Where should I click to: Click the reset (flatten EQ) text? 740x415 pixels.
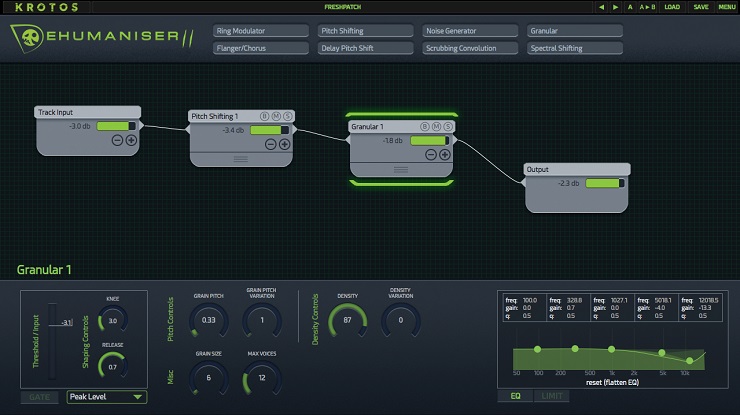click(606, 382)
